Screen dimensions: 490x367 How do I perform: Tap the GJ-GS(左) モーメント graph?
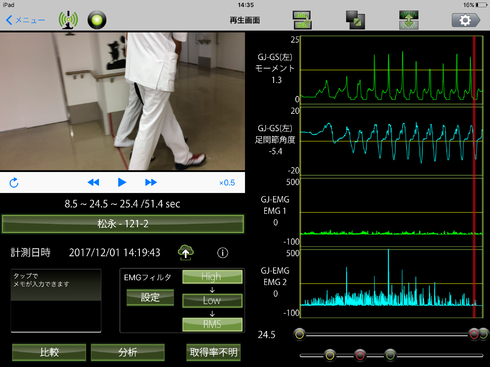point(392,70)
